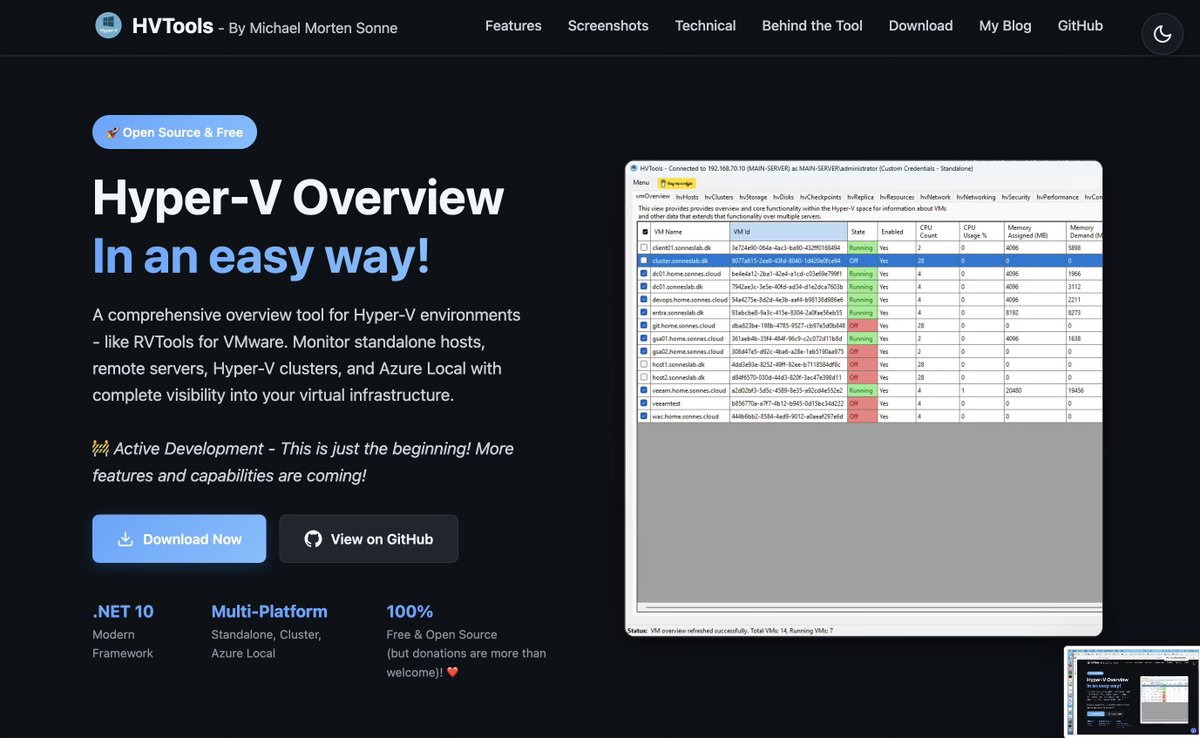Switch to the hvClusters tab
The image size is (1200, 738).
(719, 197)
